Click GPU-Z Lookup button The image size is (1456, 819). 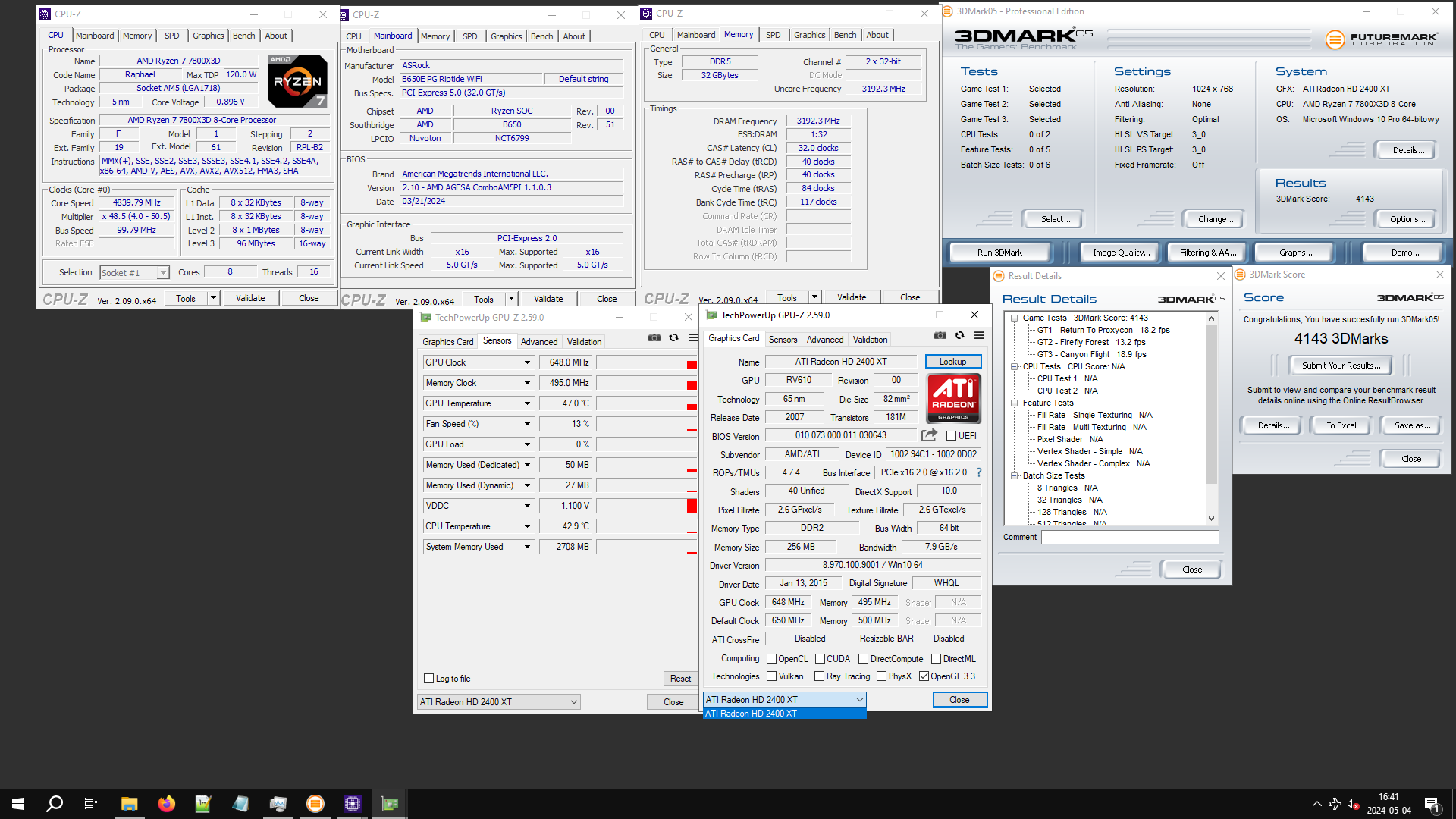click(x=953, y=362)
